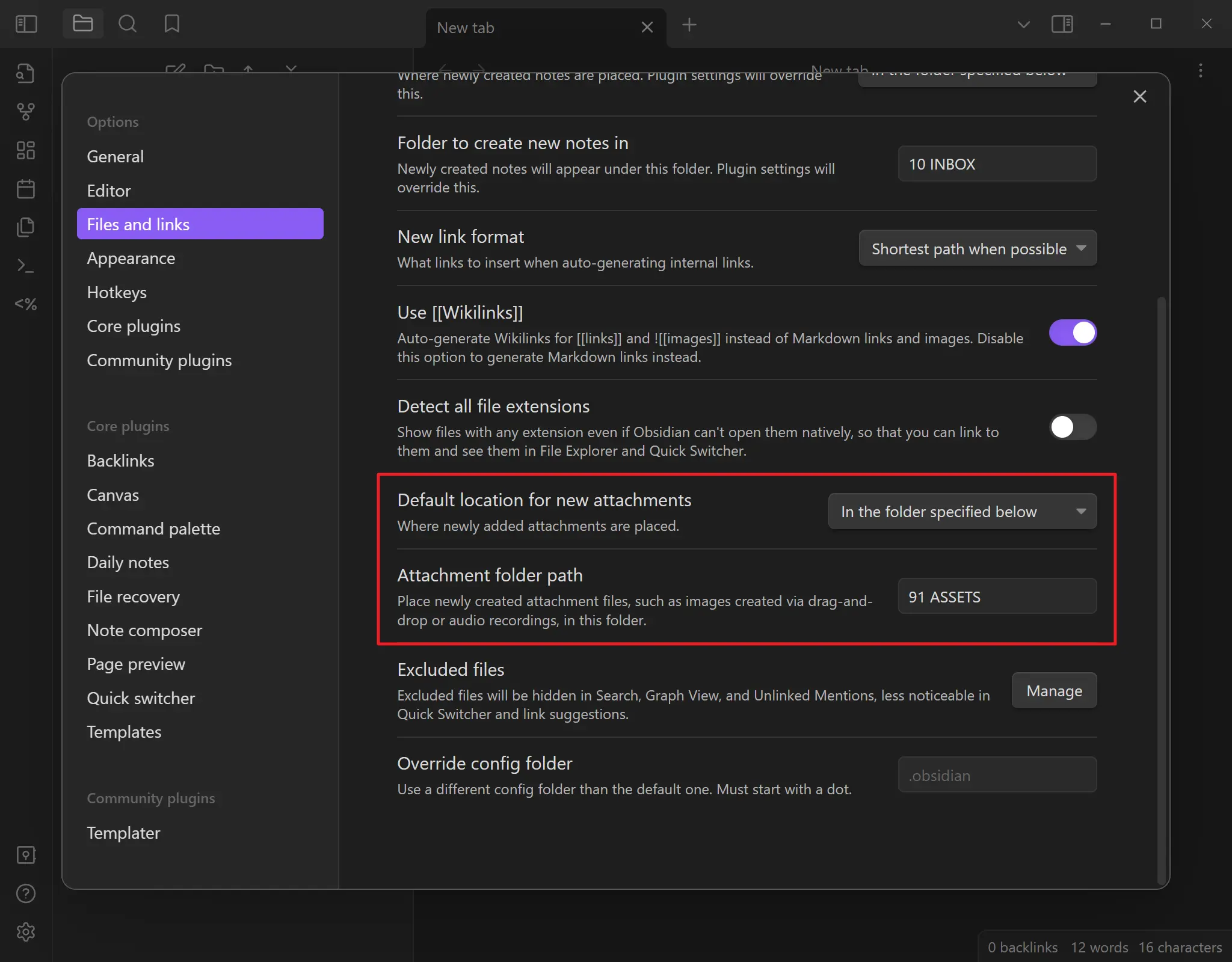Click the Attachment folder path field
This screenshot has height=962, width=1232.
click(997, 596)
